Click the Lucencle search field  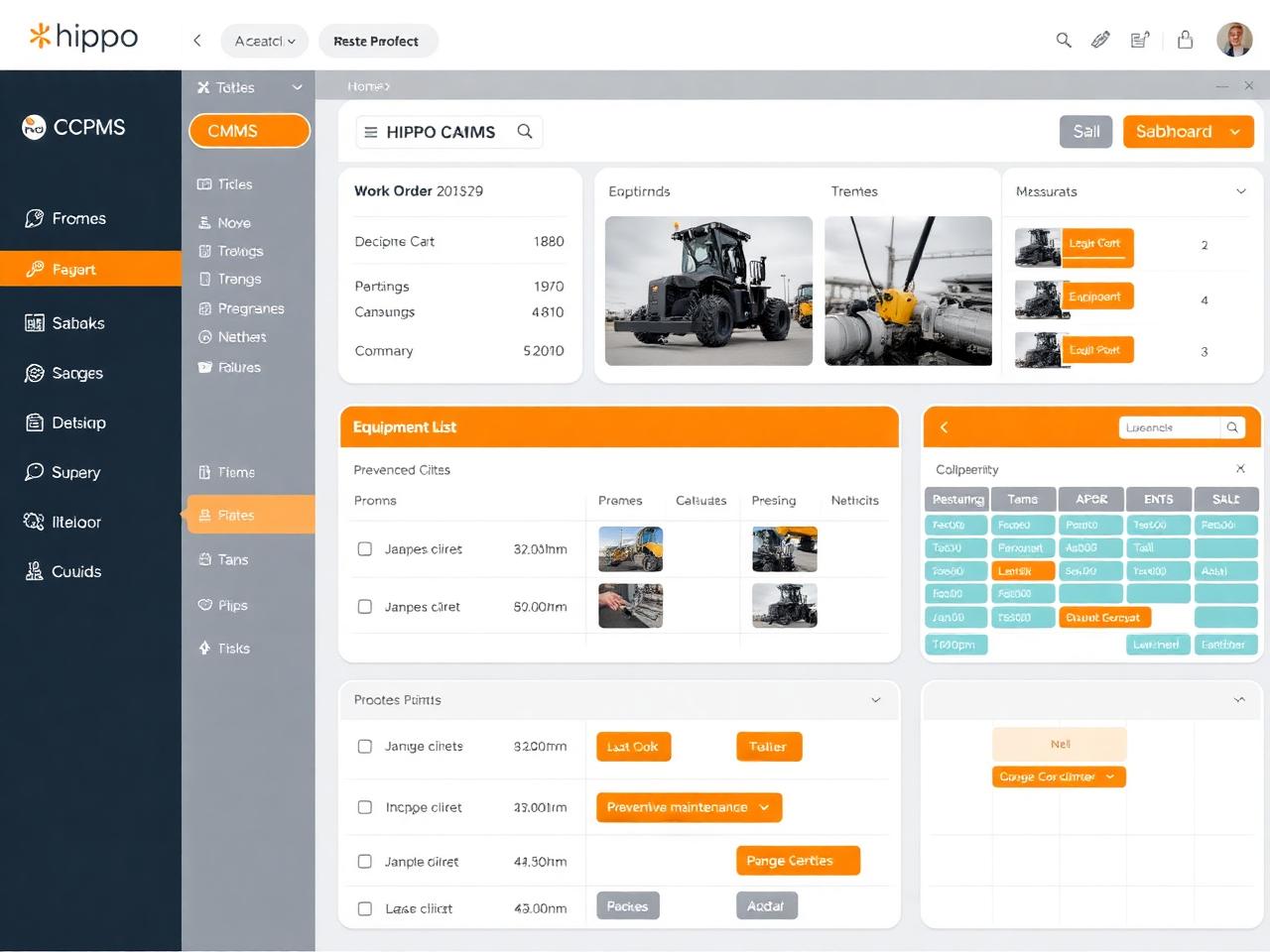coord(1170,427)
